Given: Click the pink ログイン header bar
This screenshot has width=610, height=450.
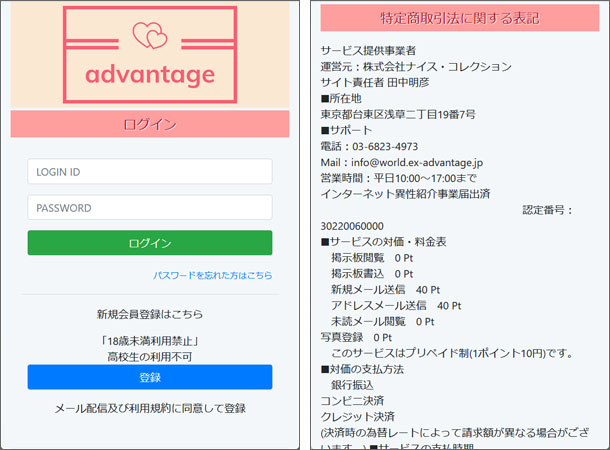Looking at the screenshot, I should [x=150, y=124].
